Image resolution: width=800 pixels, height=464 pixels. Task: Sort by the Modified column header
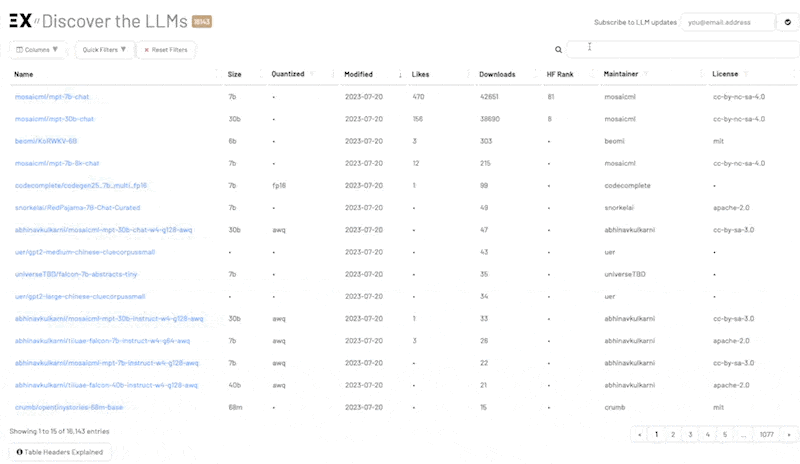[x=358, y=74]
